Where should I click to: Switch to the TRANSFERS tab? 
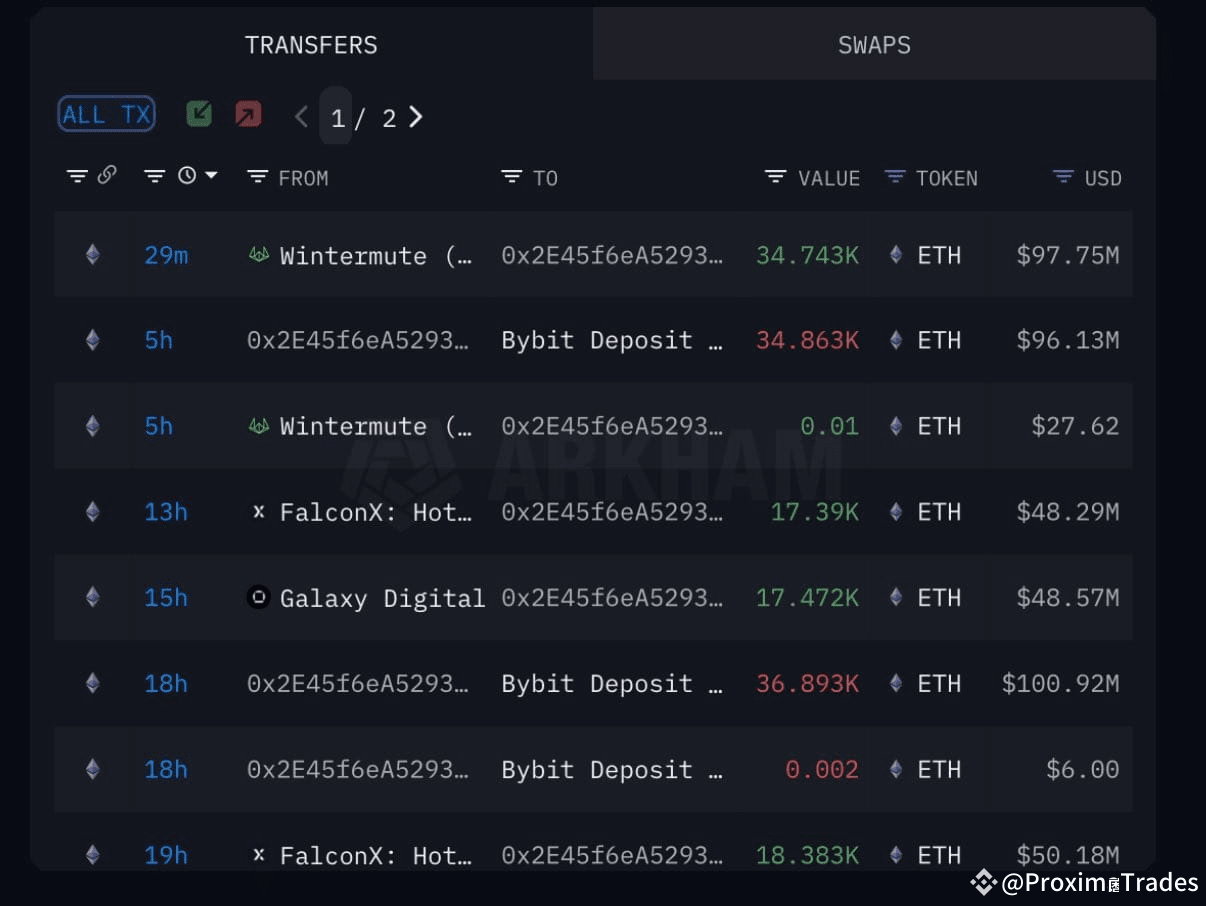point(311,45)
